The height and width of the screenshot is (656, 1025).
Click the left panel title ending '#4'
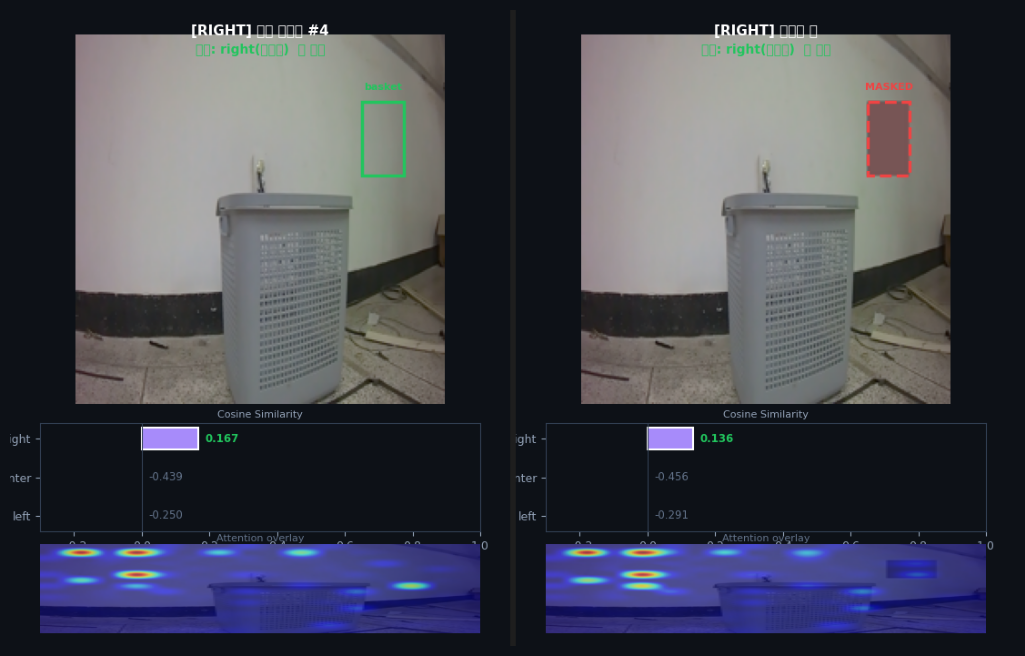click(x=260, y=30)
